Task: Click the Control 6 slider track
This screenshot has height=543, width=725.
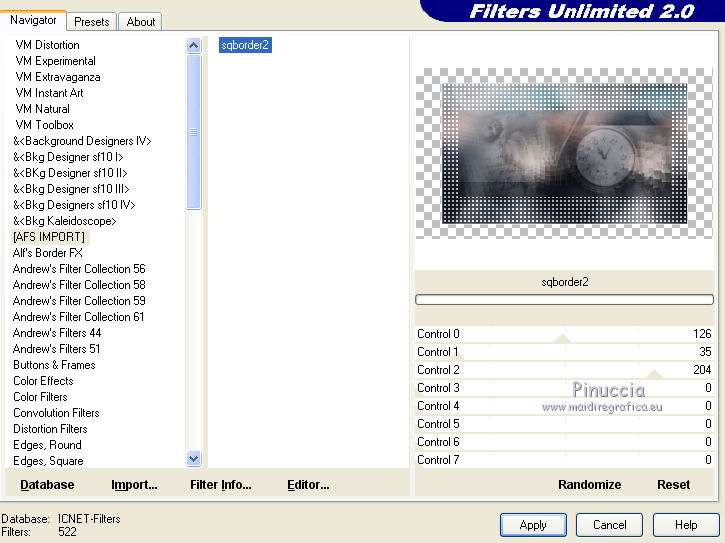Action: (564, 442)
